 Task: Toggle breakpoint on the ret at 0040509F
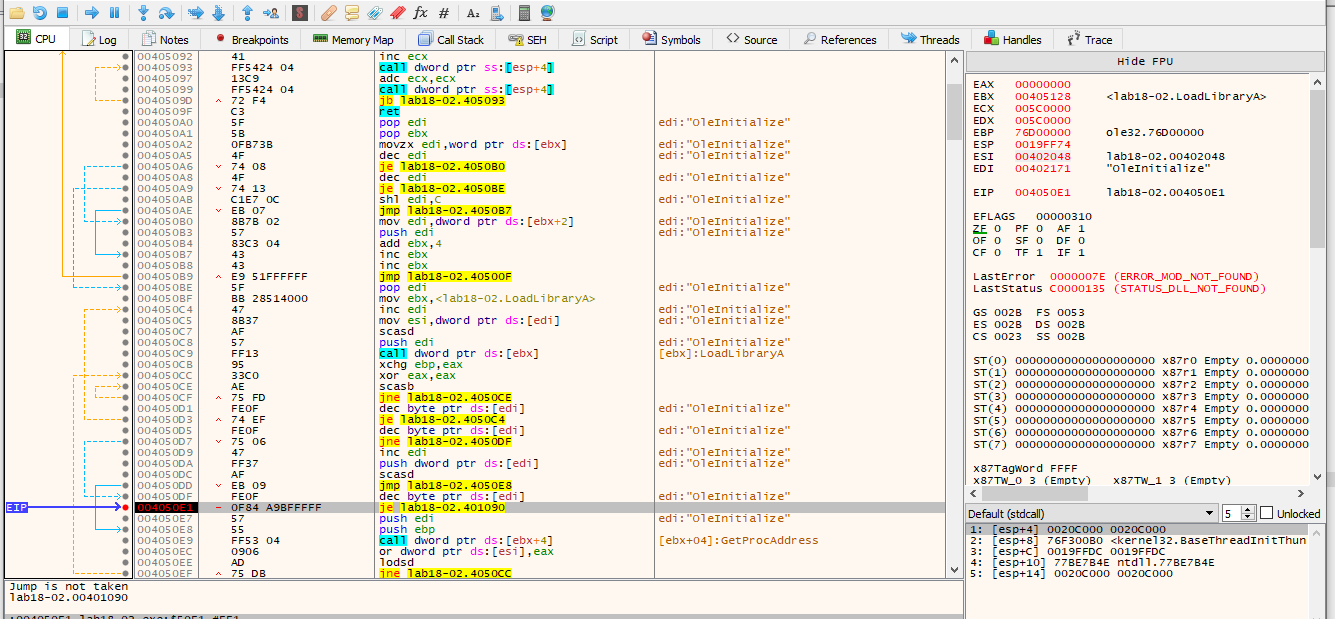tap(126, 112)
